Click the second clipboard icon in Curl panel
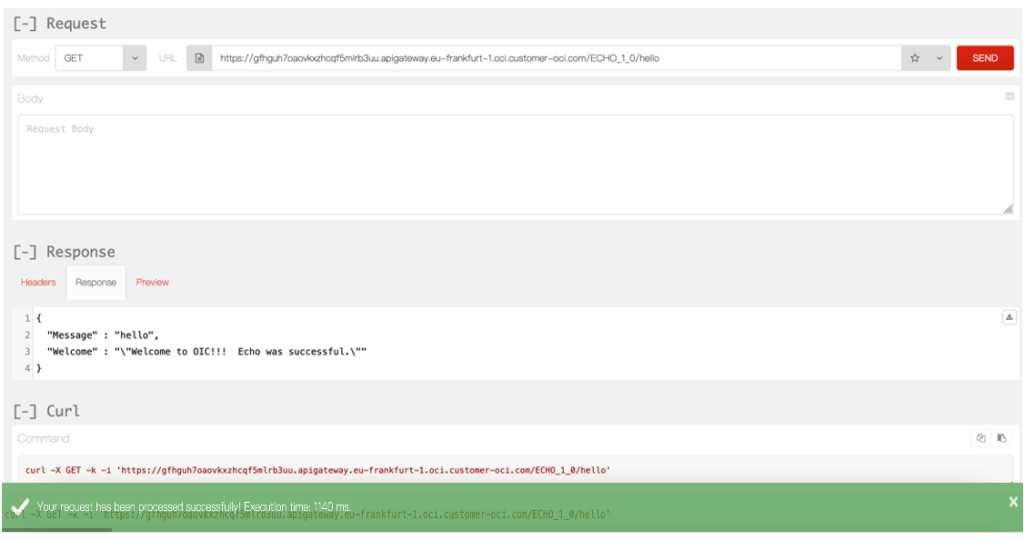Screen dimensions: 1024x540 pos(1001,438)
